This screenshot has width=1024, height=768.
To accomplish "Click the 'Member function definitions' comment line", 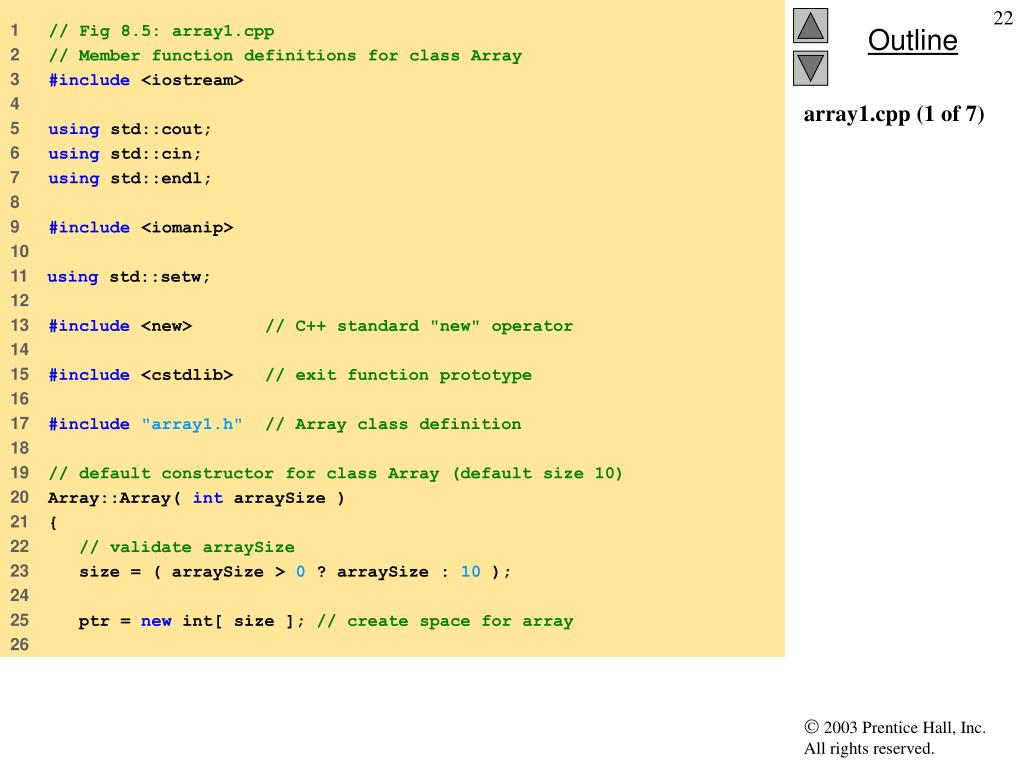I will (x=285, y=56).
